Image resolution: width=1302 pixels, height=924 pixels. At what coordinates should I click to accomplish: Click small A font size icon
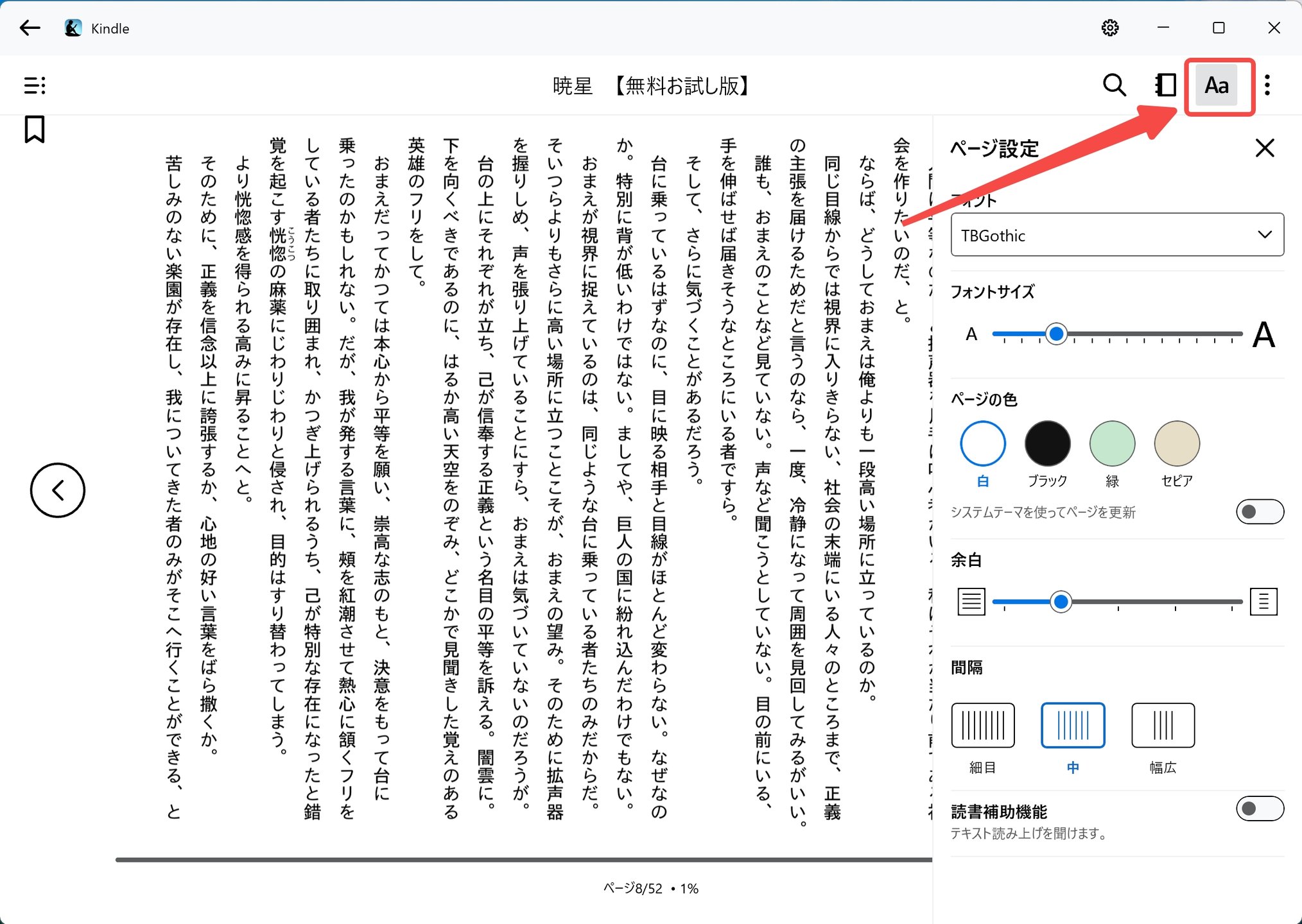971,334
